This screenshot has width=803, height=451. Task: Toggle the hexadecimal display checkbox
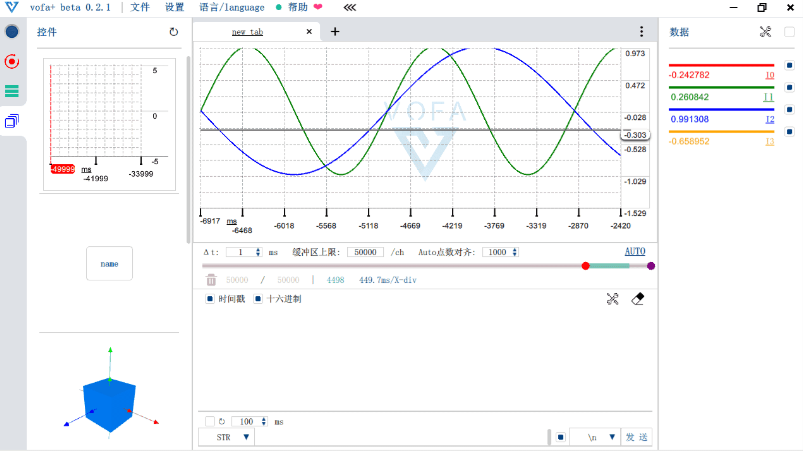tap(258, 299)
